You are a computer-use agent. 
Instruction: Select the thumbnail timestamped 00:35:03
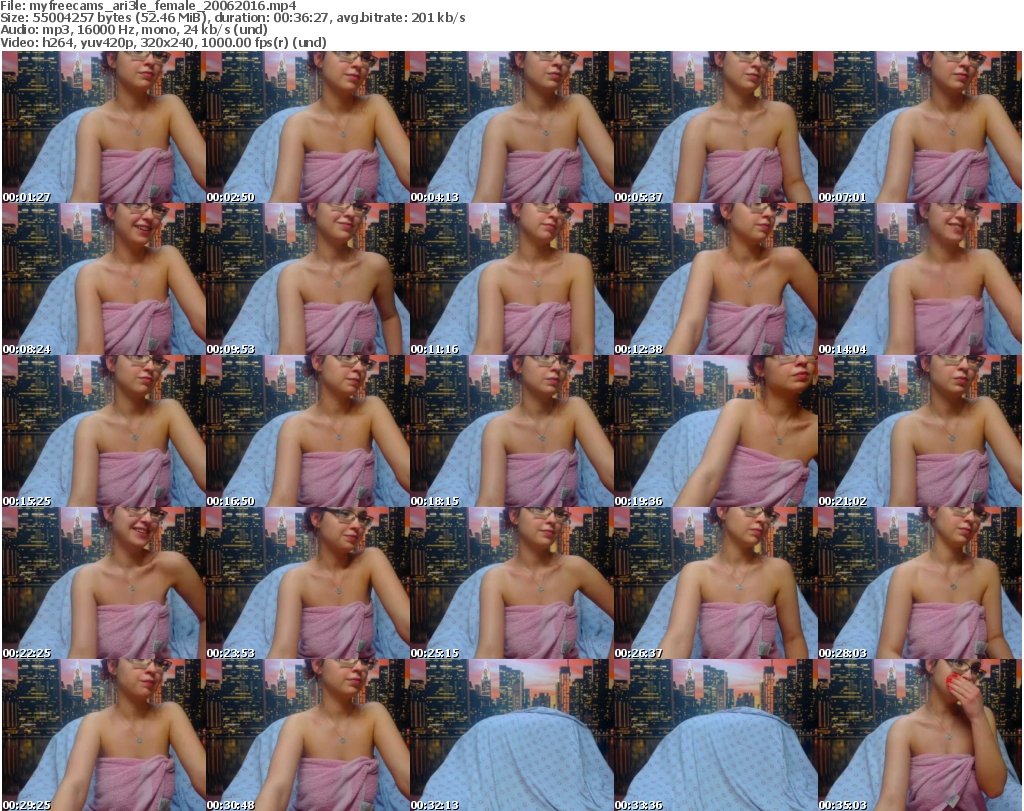click(x=919, y=735)
